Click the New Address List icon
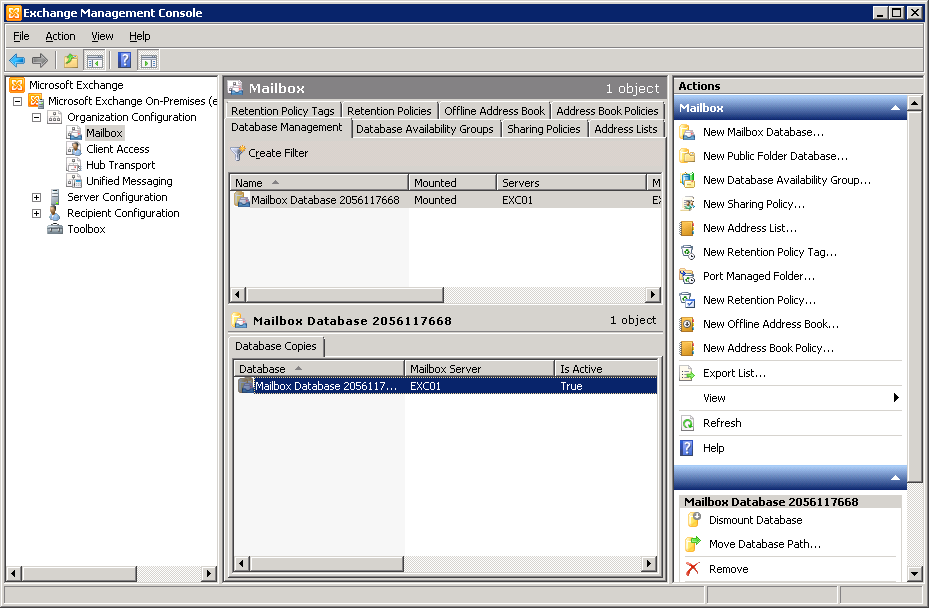Image resolution: width=929 pixels, height=608 pixels. 687,228
